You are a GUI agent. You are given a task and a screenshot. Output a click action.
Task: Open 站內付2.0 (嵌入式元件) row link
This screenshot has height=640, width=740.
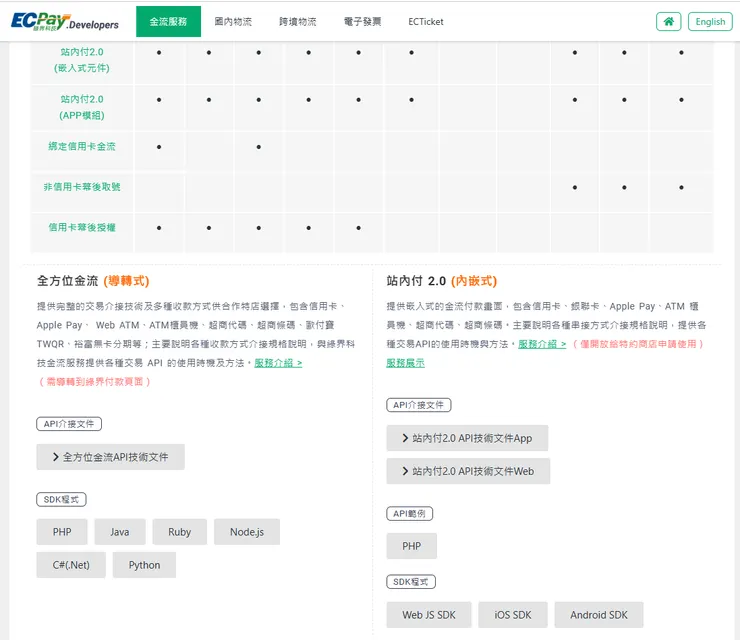[82, 60]
